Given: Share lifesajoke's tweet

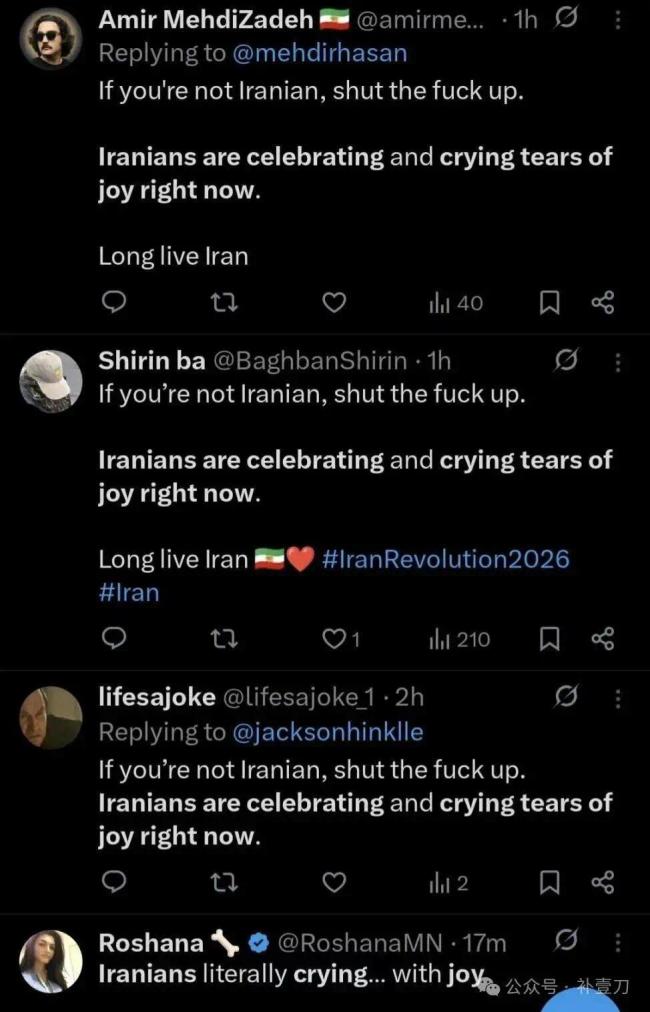Looking at the screenshot, I should pyautogui.click(x=602, y=881).
